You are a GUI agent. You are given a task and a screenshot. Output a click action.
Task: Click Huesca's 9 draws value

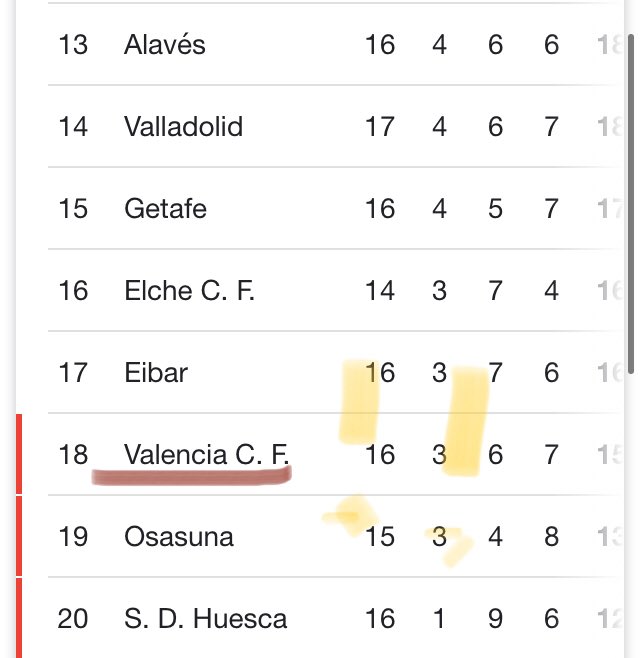(x=495, y=619)
